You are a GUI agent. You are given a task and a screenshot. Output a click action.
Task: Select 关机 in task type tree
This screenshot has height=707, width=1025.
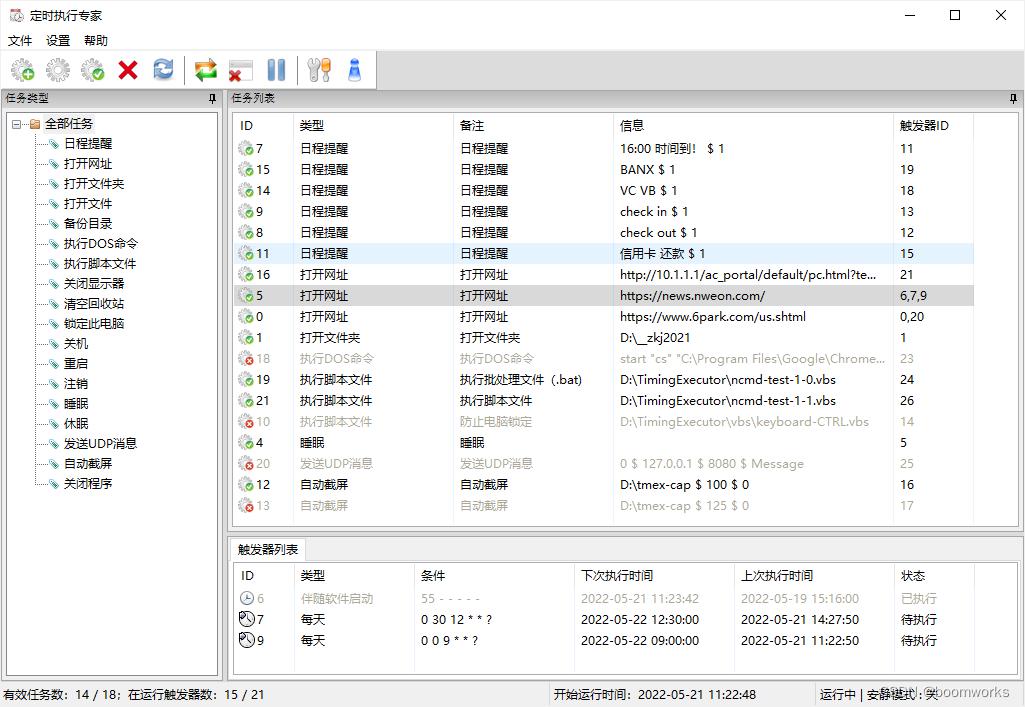click(76, 344)
